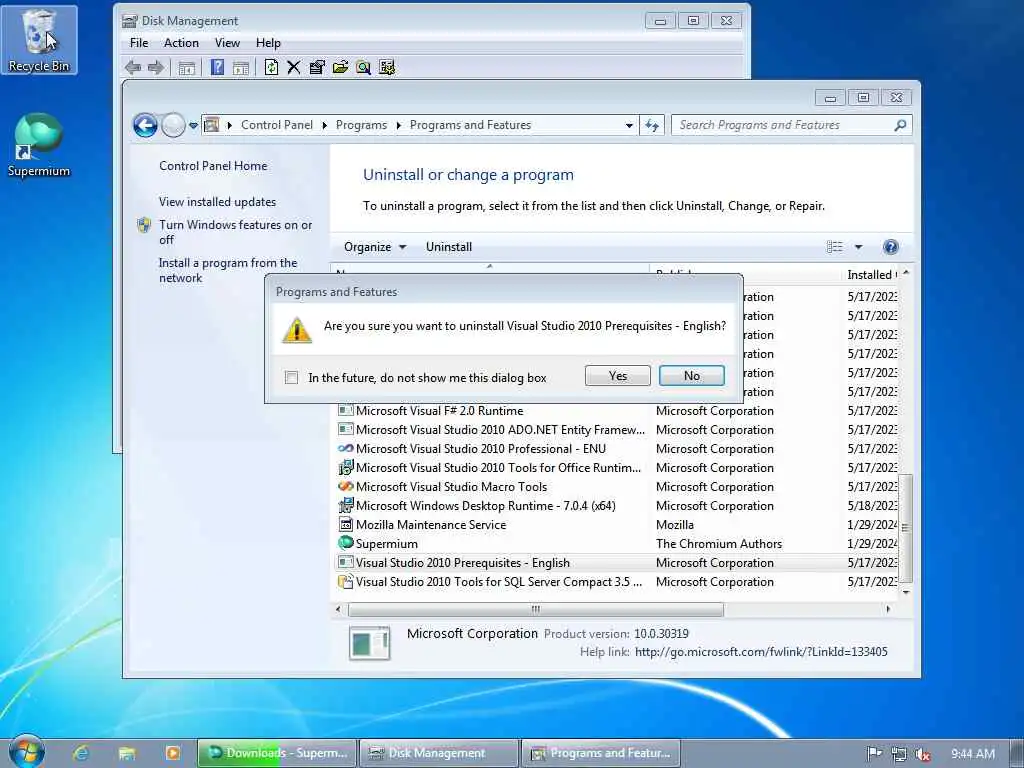
Task: Click the Forward arrow in Disk Management toolbar
Action: 156,67
